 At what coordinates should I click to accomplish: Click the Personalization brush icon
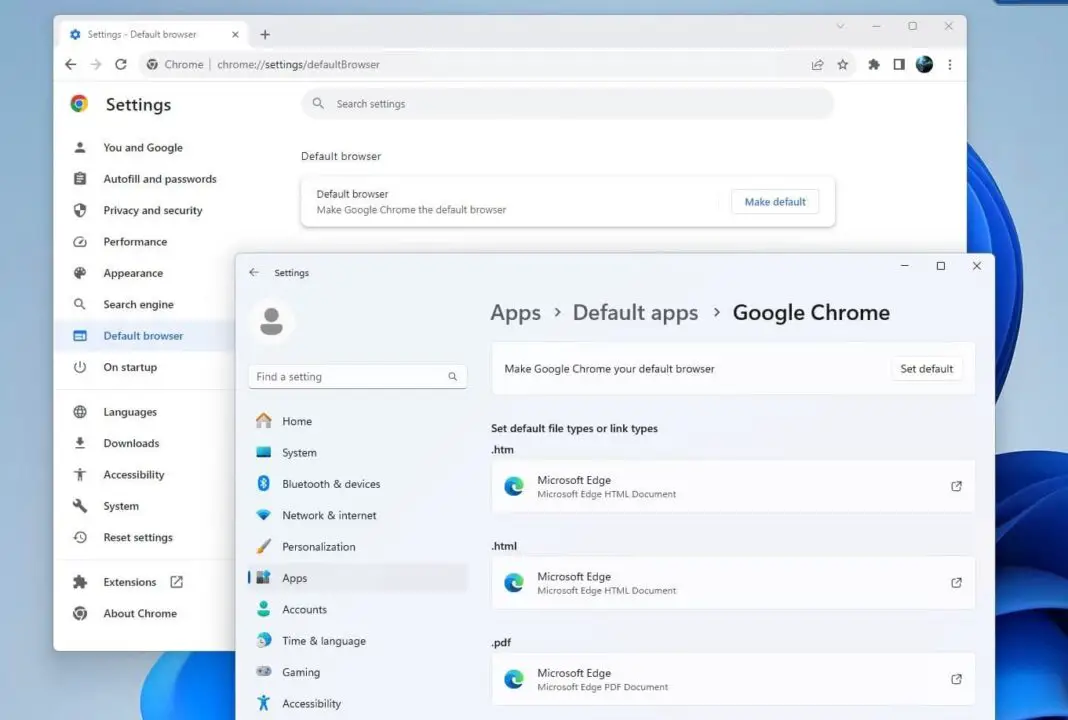click(263, 546)
